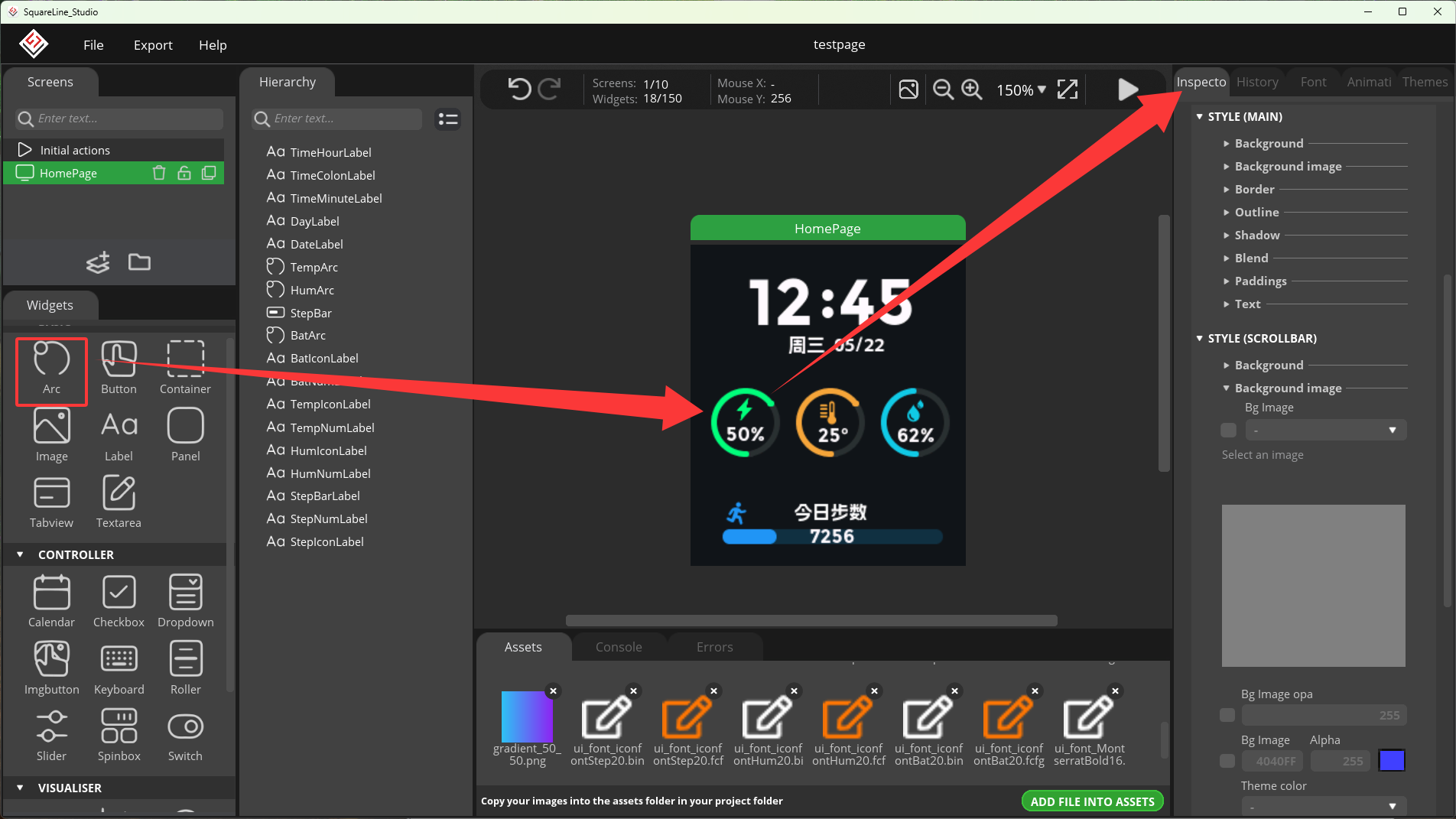
Task: Click the zoom in magnifier icon
Action: pos(971,89)
